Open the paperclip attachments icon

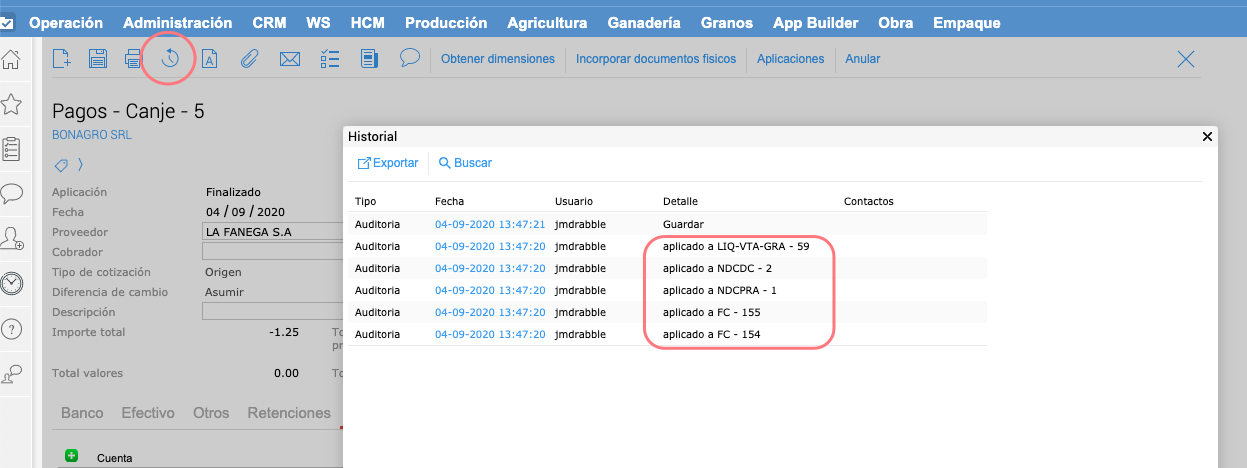point(249,59)
